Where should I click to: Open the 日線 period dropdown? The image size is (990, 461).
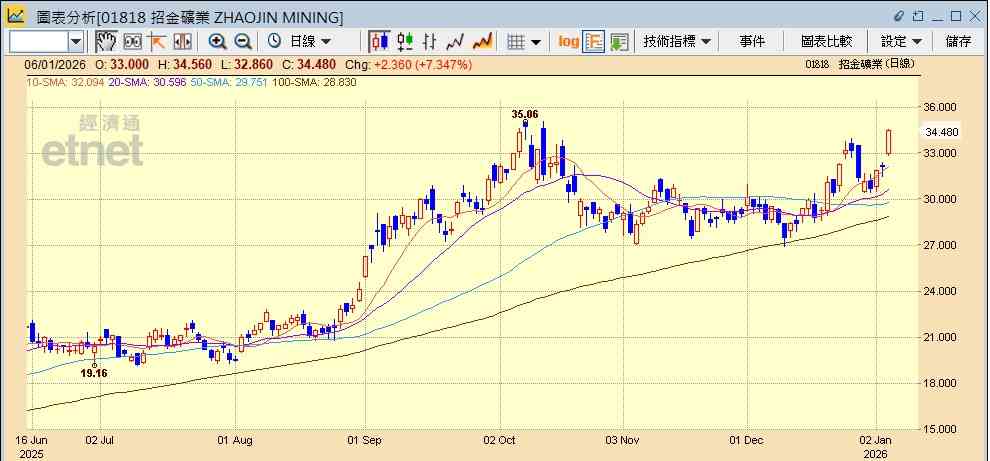point(310,42)
